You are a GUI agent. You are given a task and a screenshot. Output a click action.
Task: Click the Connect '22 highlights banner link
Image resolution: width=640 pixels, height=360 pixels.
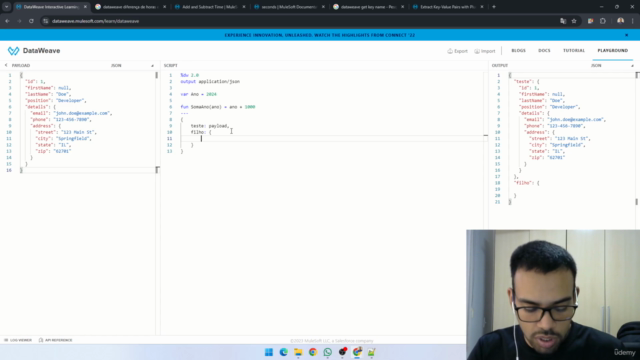pyautogui.click(x=320, y=35)
